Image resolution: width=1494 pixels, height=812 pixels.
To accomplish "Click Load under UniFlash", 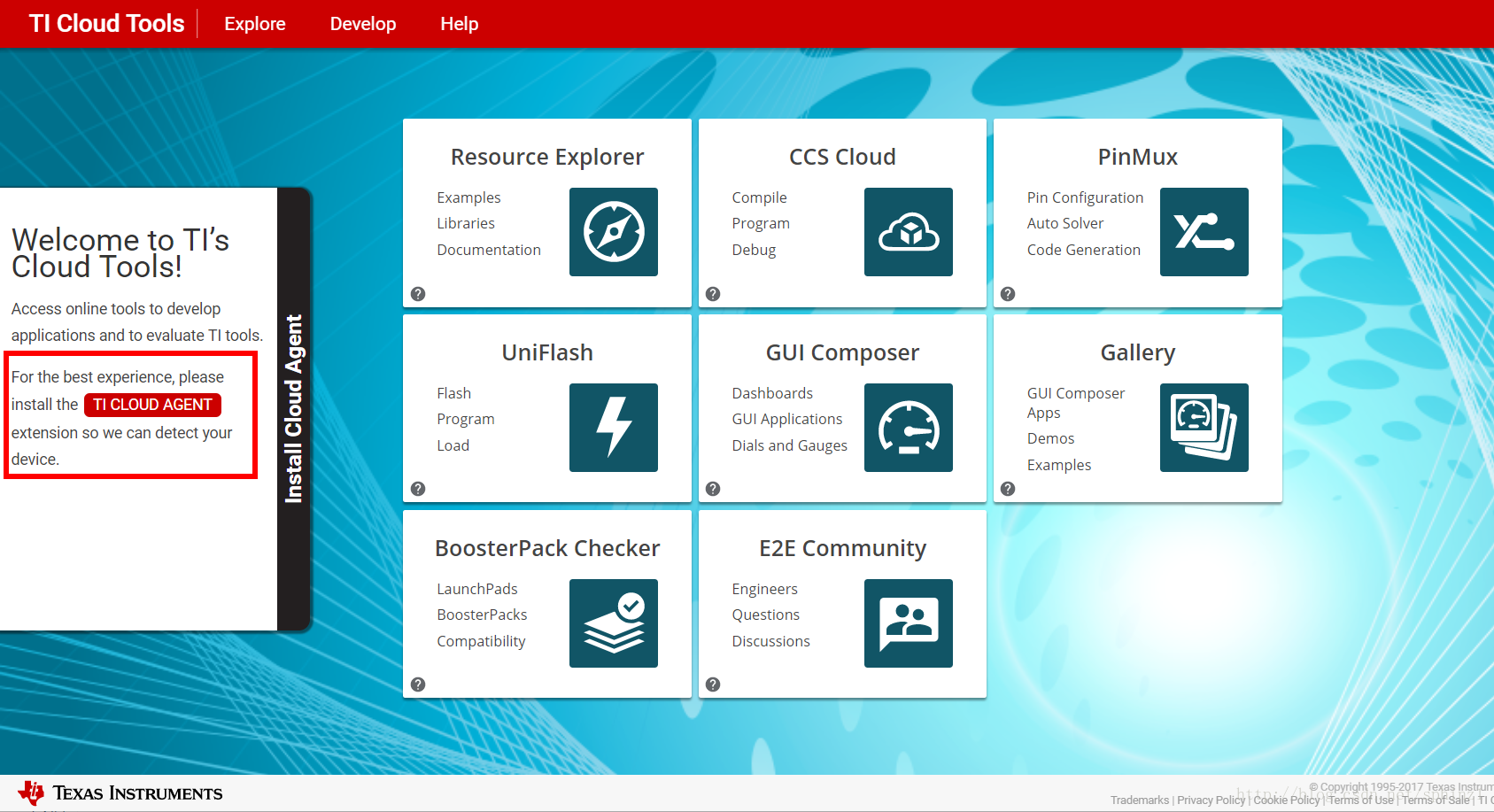I will coord(453,445).
